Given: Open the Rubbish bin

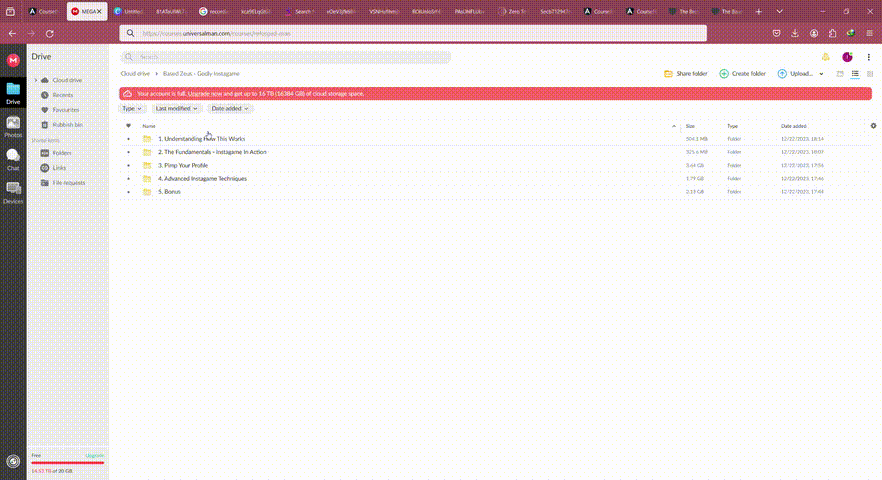Looking at the screenshot, I should tap(67, 125).
